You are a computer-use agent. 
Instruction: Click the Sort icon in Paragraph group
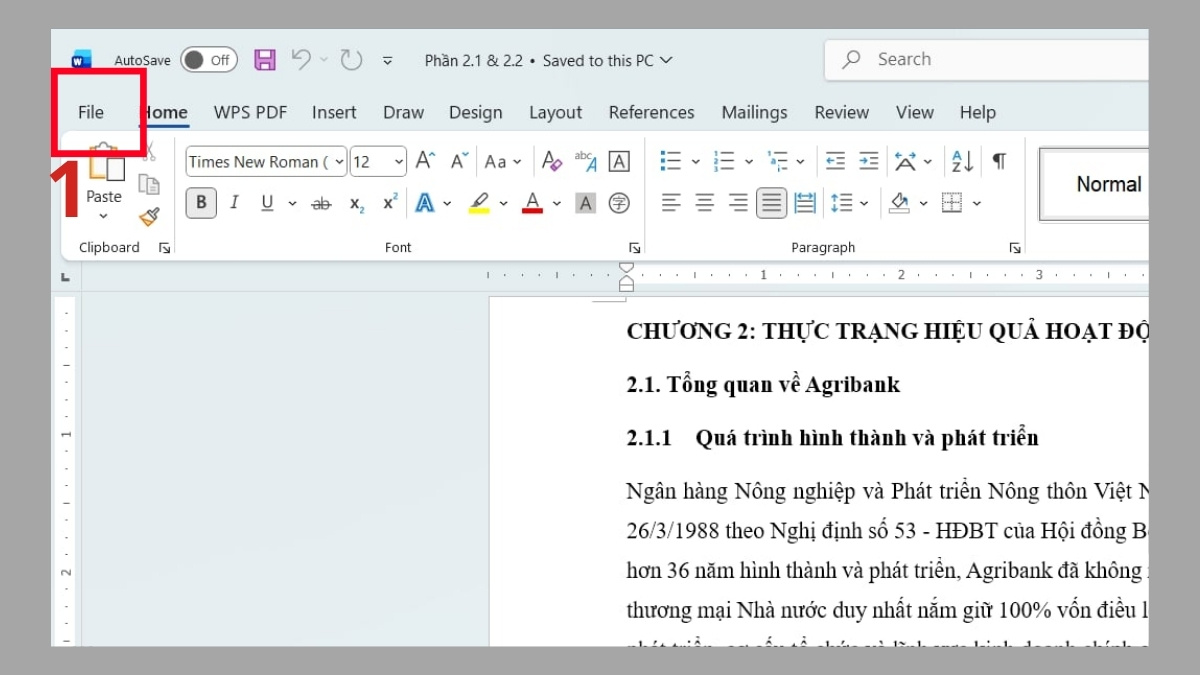[961, 161]
